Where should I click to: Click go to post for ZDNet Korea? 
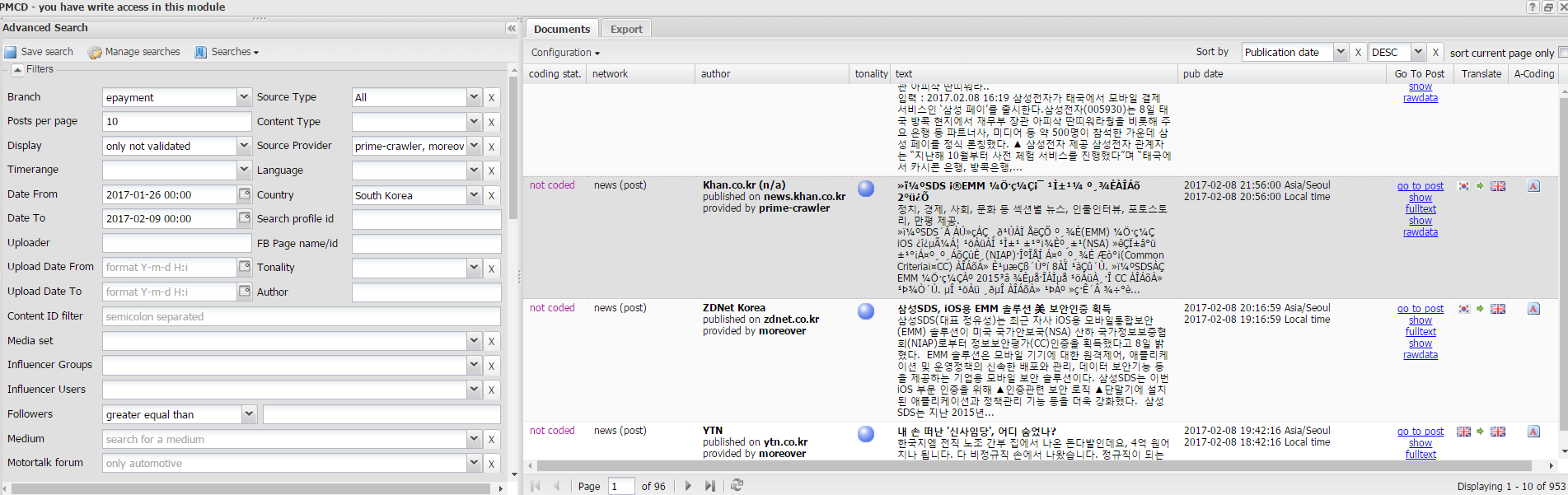(x=1420, y=309)
